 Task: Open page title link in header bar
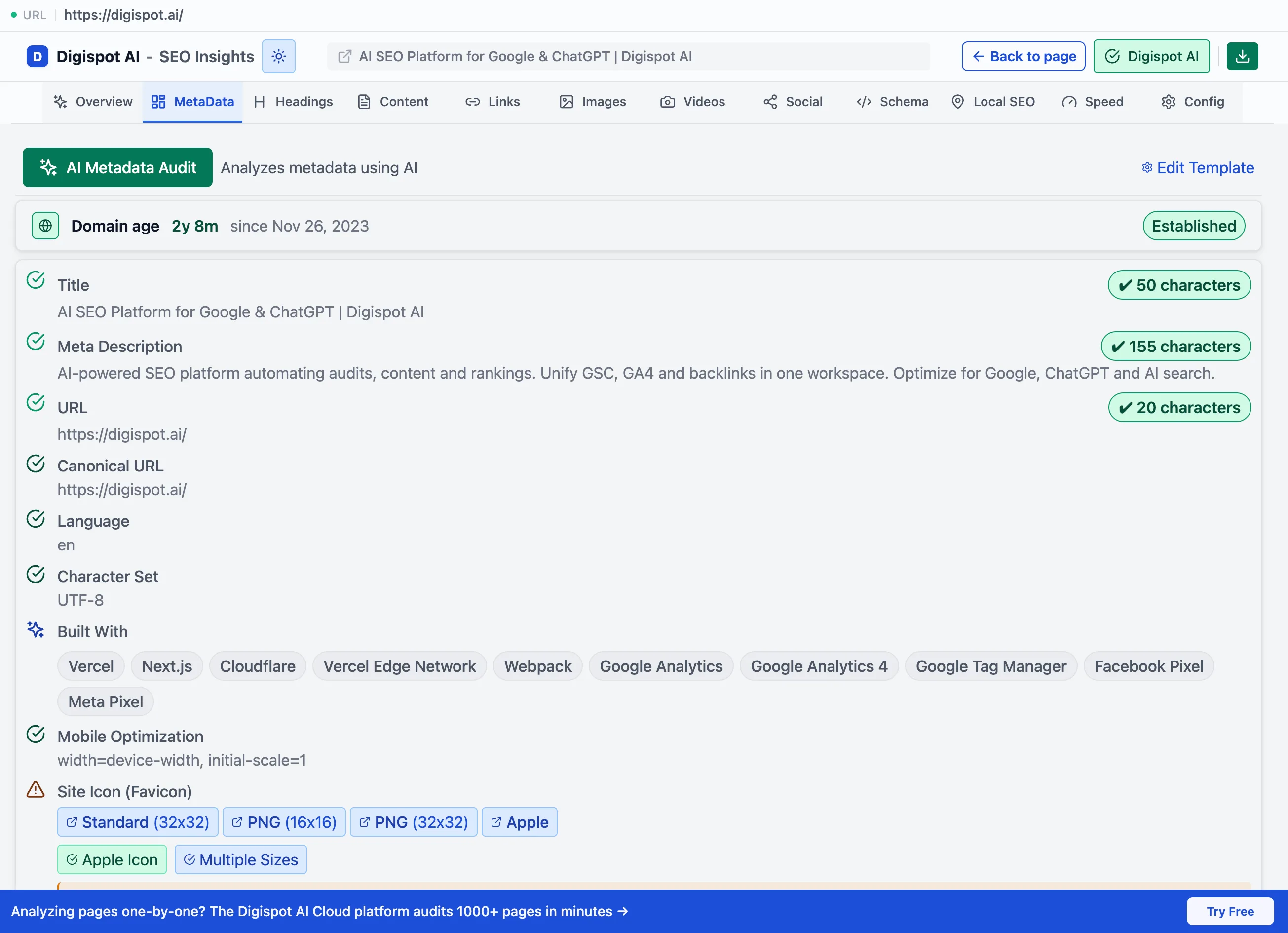click(628, 56)
